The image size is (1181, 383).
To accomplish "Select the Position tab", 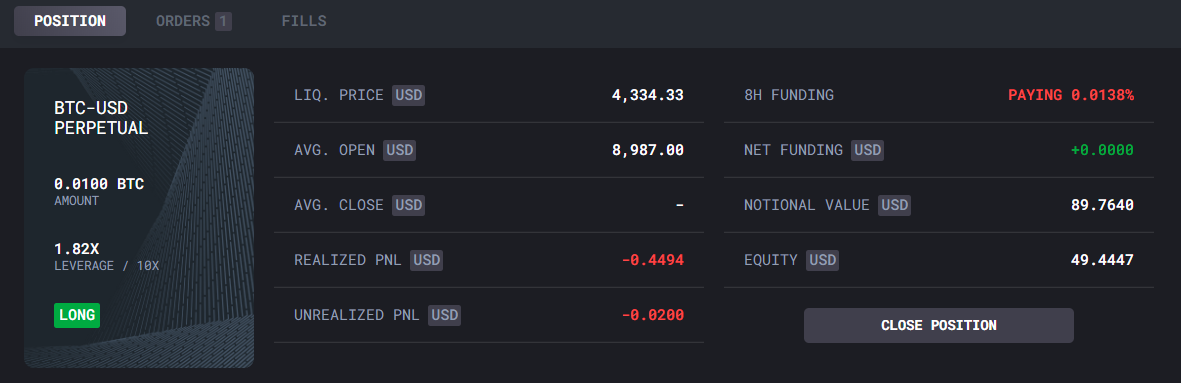I will (x=70, y=21).
